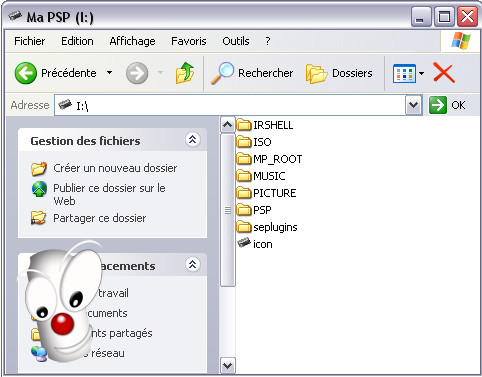This screenshot has height=377, width=482.
Task: Select the seplugins folder
Action: click(267, 227)
